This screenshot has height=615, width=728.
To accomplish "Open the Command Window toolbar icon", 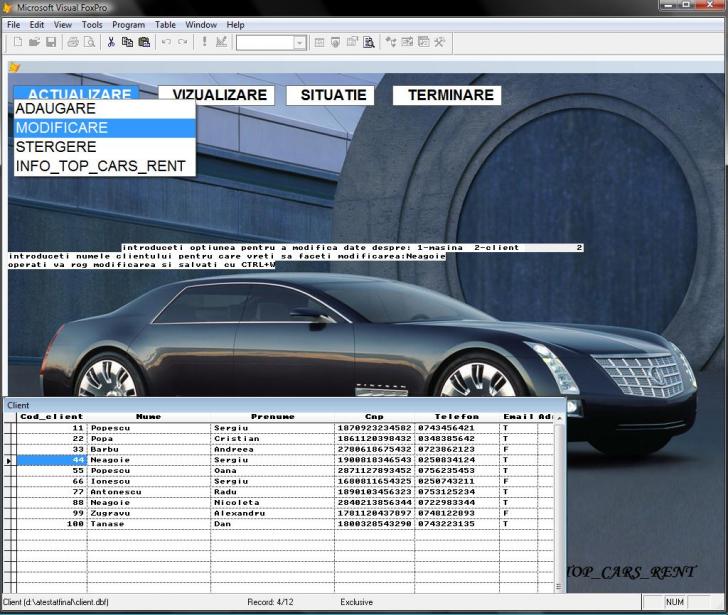I will (x=319, y=42).
